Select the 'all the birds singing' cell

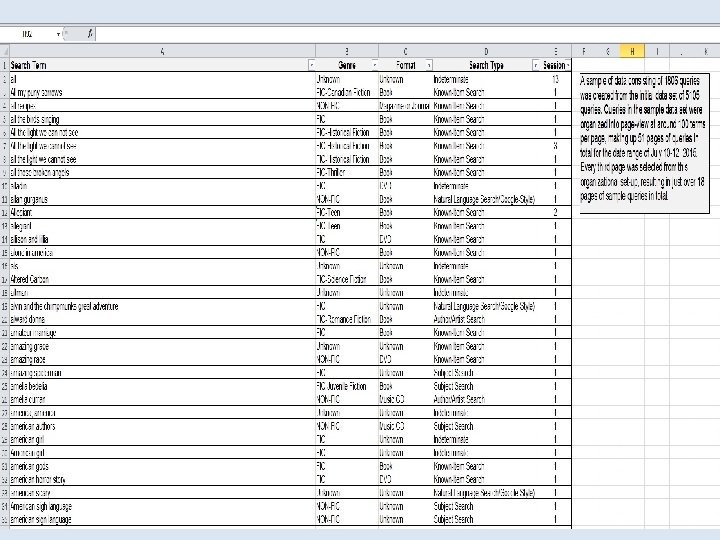(x=163, y=119)
